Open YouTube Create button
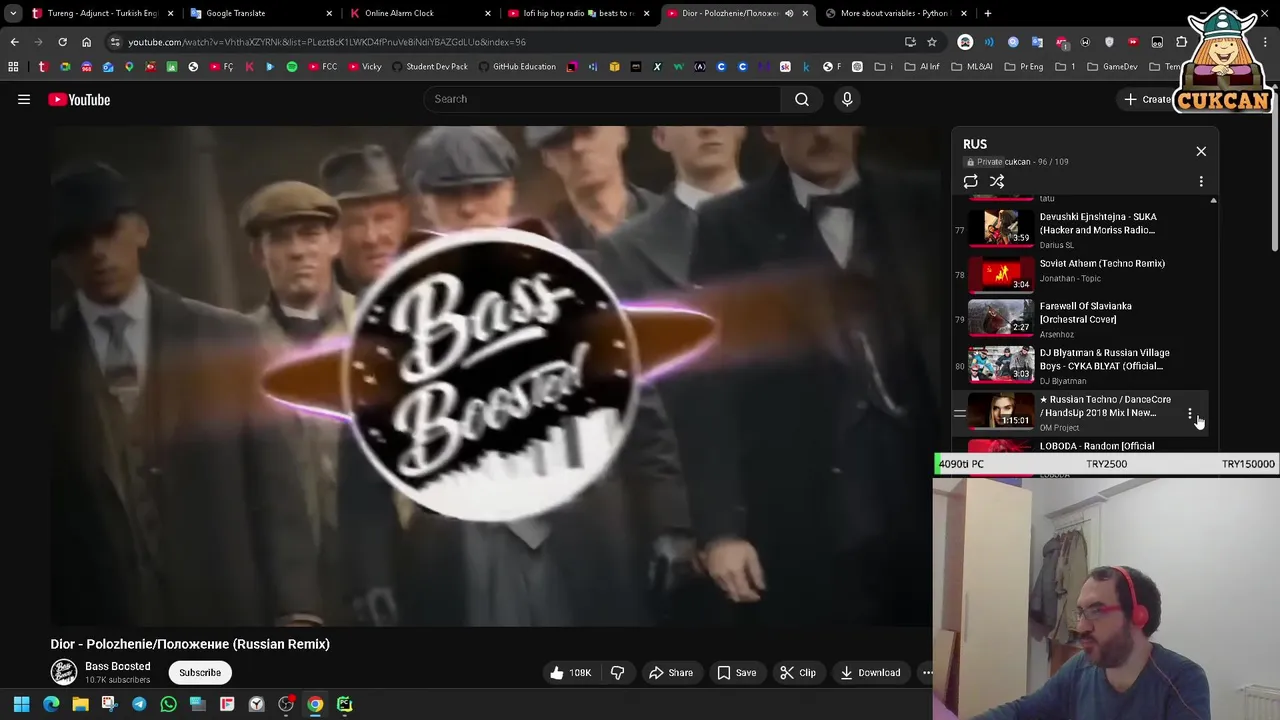The height and width of the screenshot is (720, 1280). 1146,99
